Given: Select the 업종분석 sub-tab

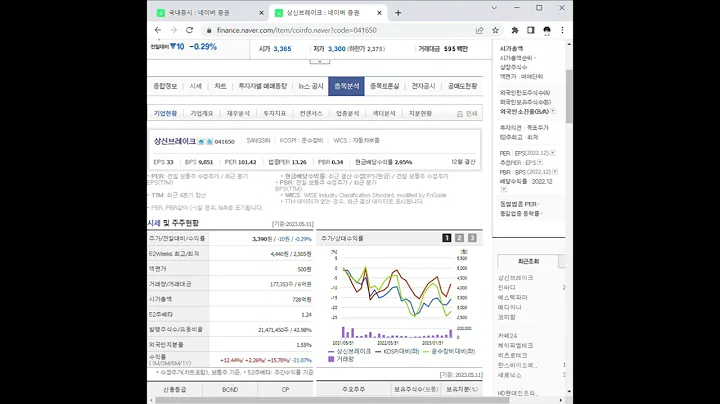Looking at the screenshot, I should click(348, 113).
